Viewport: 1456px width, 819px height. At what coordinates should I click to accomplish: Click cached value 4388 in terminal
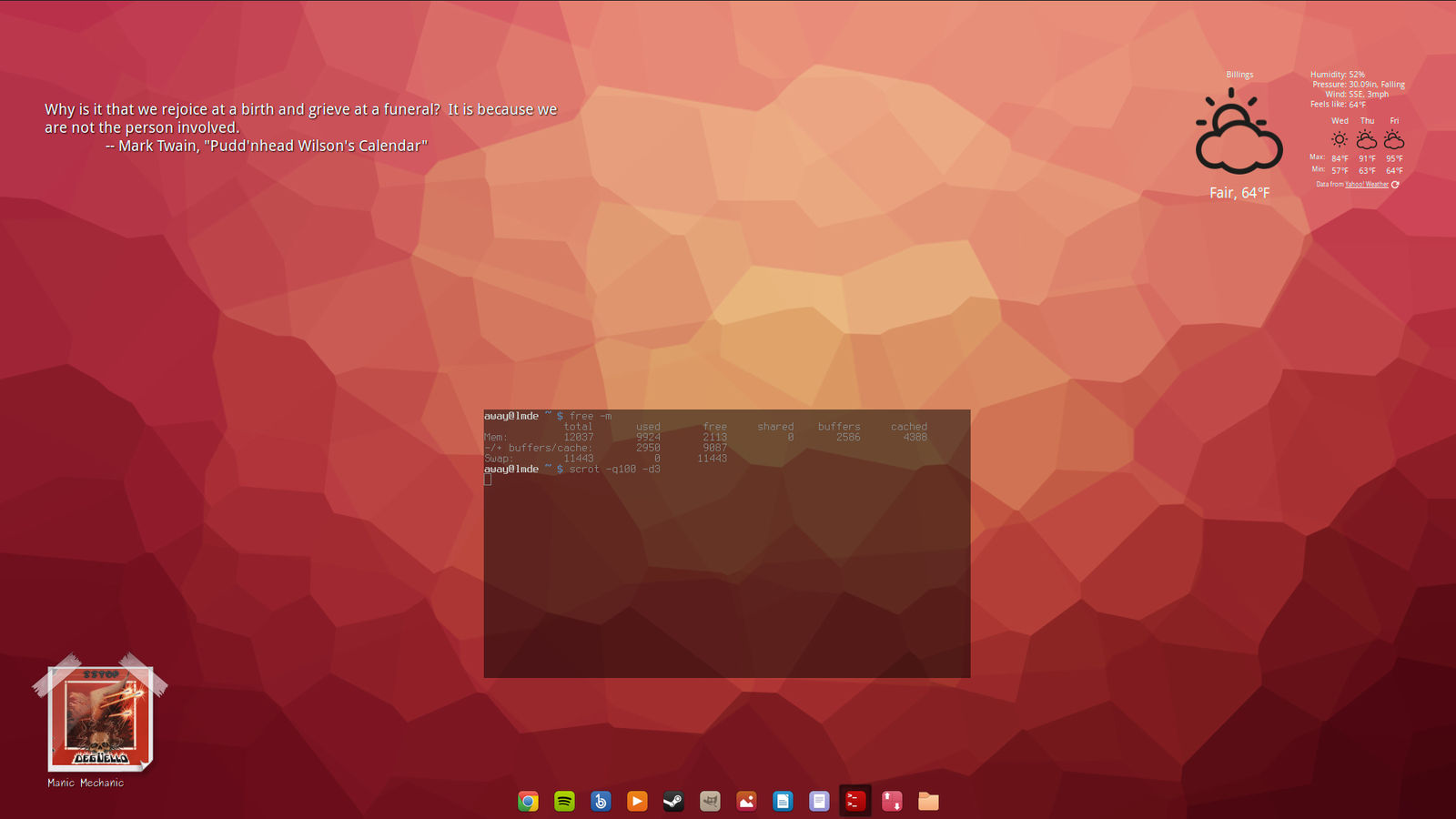(915, 438)
